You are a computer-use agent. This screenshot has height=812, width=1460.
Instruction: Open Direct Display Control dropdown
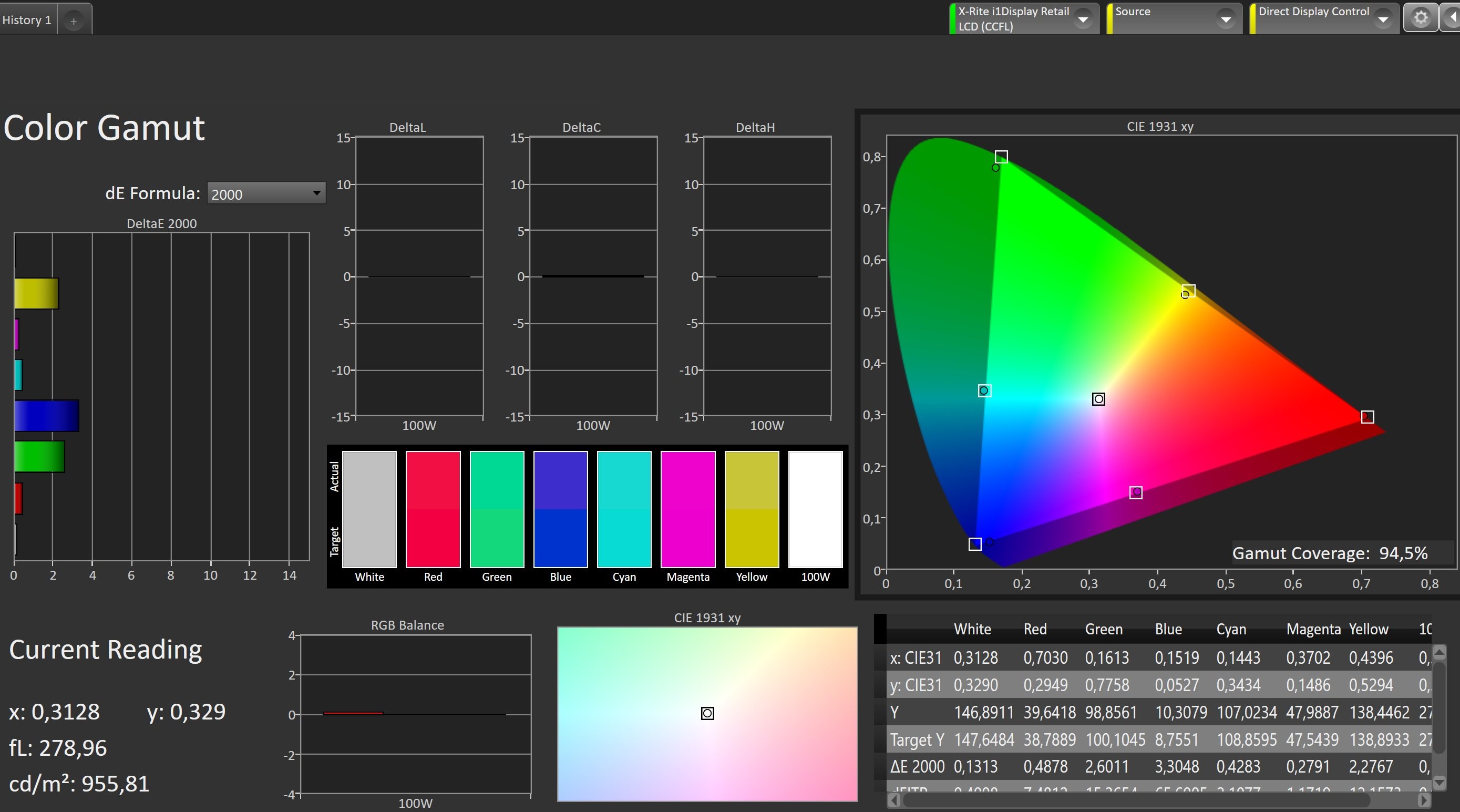(1382, 19)
